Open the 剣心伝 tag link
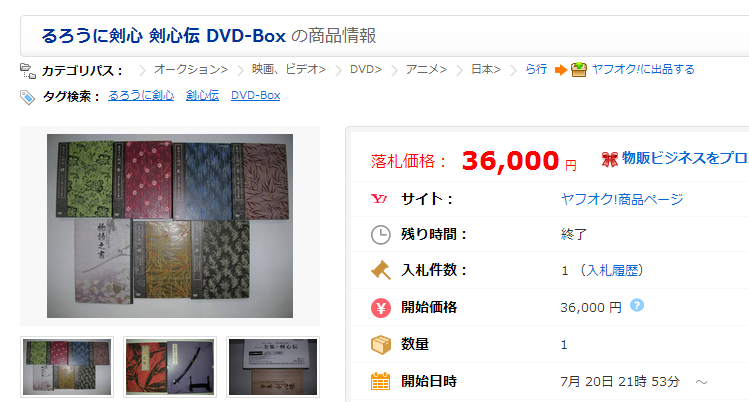Viewport: 749px width, 402px height. click(x=203, y=95)
